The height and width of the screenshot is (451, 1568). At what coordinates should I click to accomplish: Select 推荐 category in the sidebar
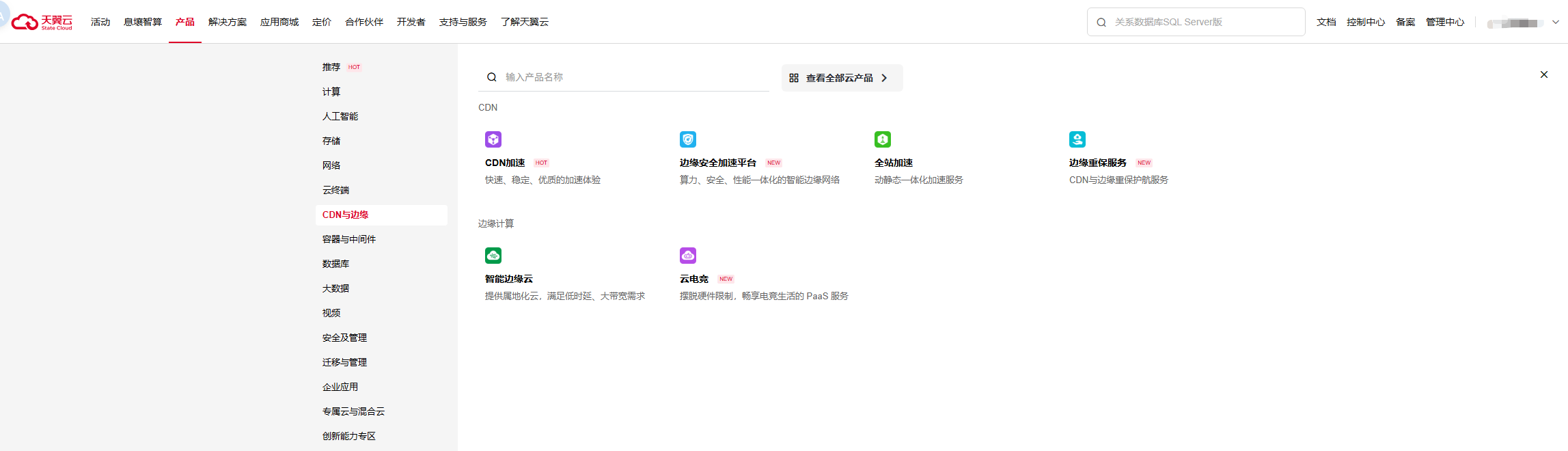[x=331, y=67]
